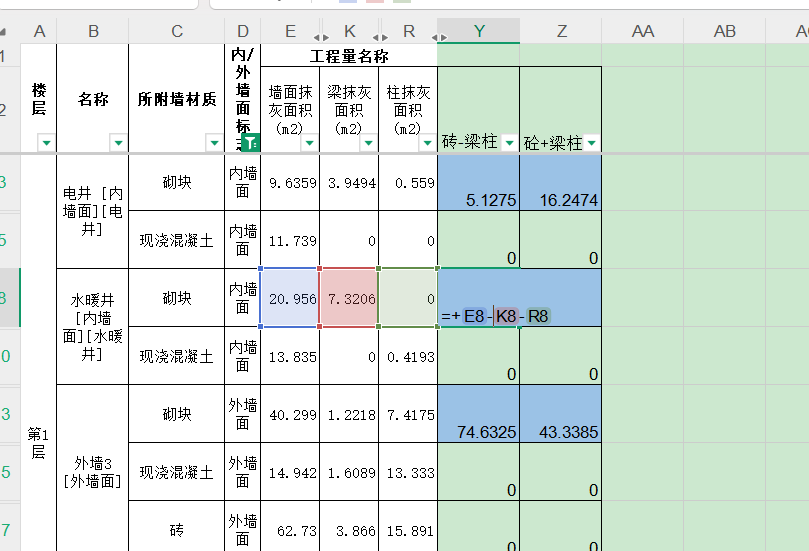Select cell with value 11.739
Viewport: 809px width, 551px height.
click(x=290, y=240)
